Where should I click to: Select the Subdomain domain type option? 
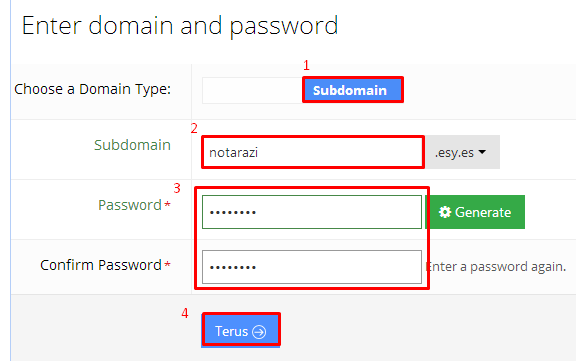[x=353, y=90]
